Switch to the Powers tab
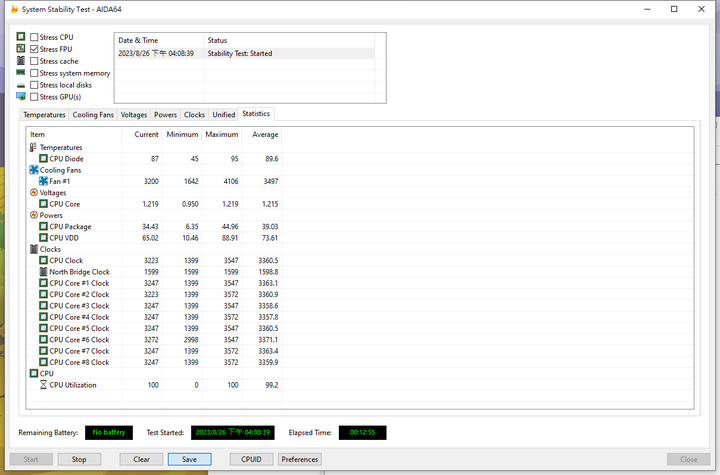720x475 pixels. [165, 114]
